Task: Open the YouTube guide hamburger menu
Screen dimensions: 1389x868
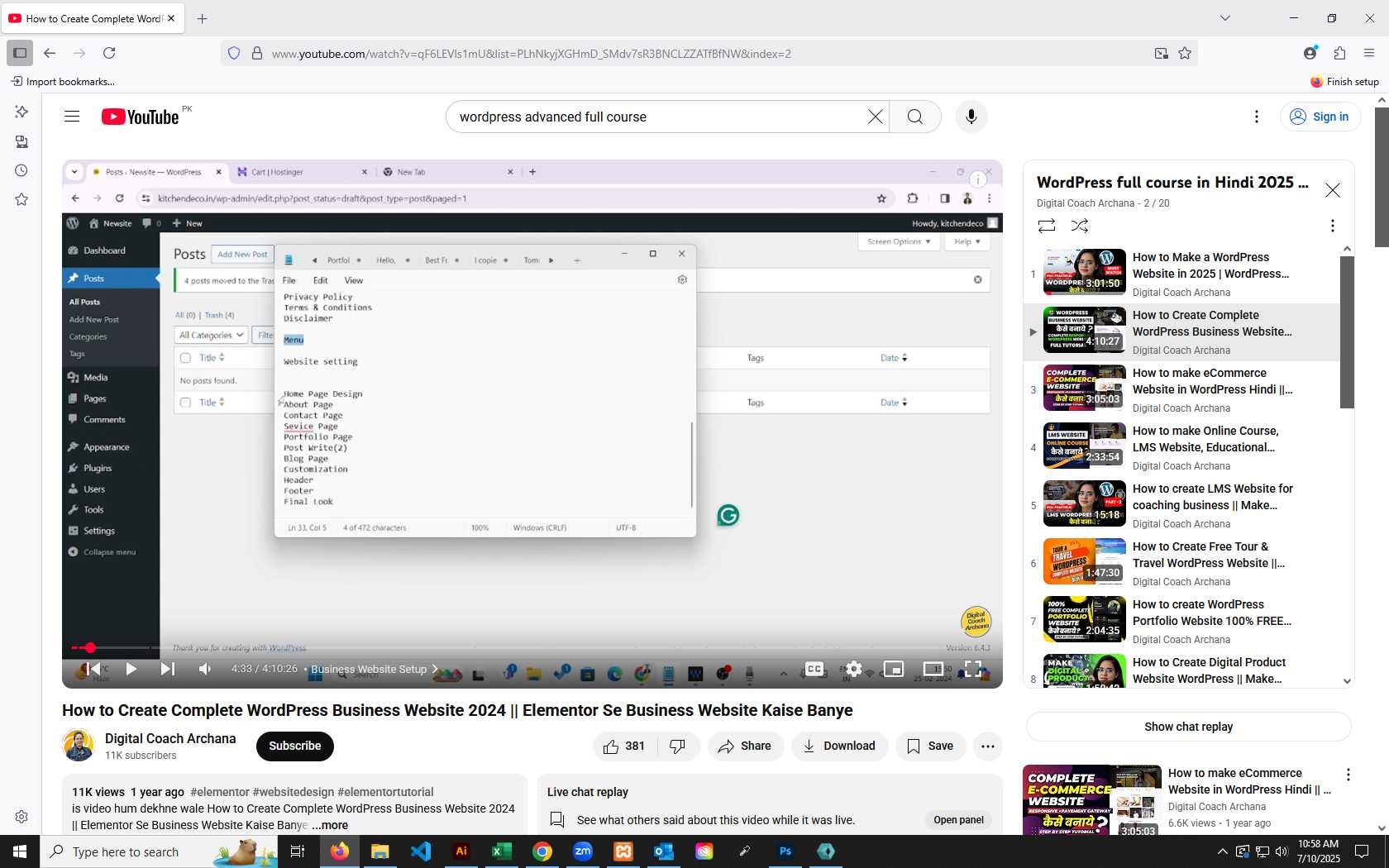Action: point(72,117)
